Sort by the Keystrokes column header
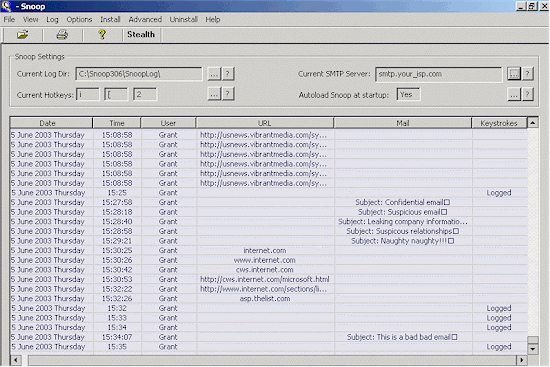Viewport: 550px width, 367px height. [x=499, y=123]
